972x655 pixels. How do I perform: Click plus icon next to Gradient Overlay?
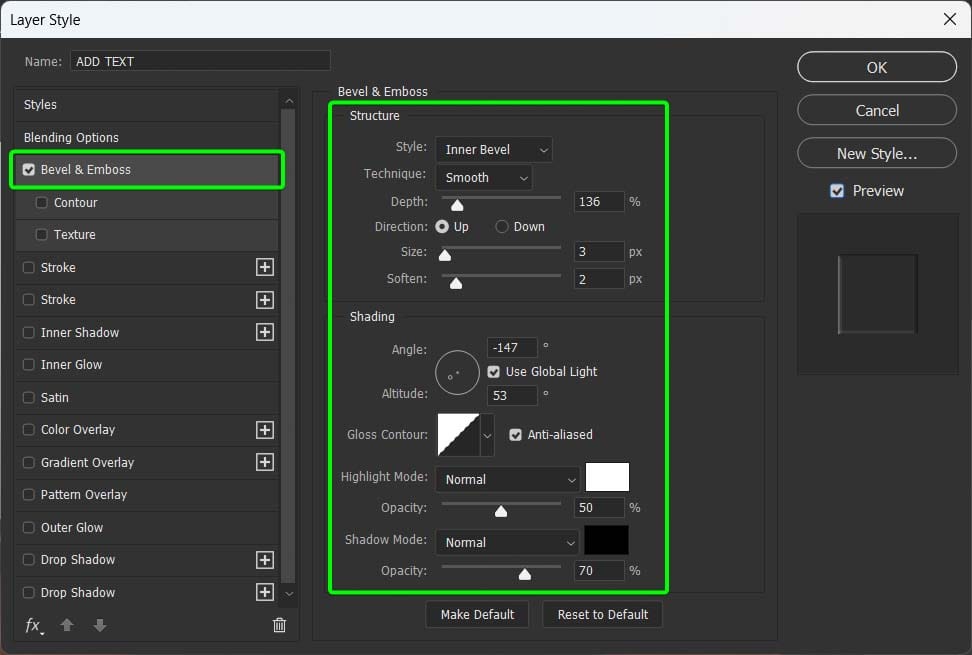click(265, 462)
